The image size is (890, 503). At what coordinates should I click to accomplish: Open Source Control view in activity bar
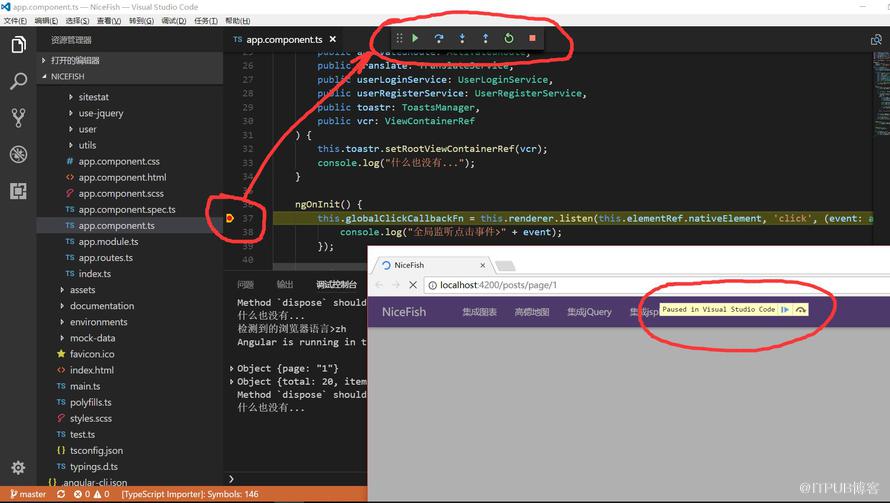point(18,118)
